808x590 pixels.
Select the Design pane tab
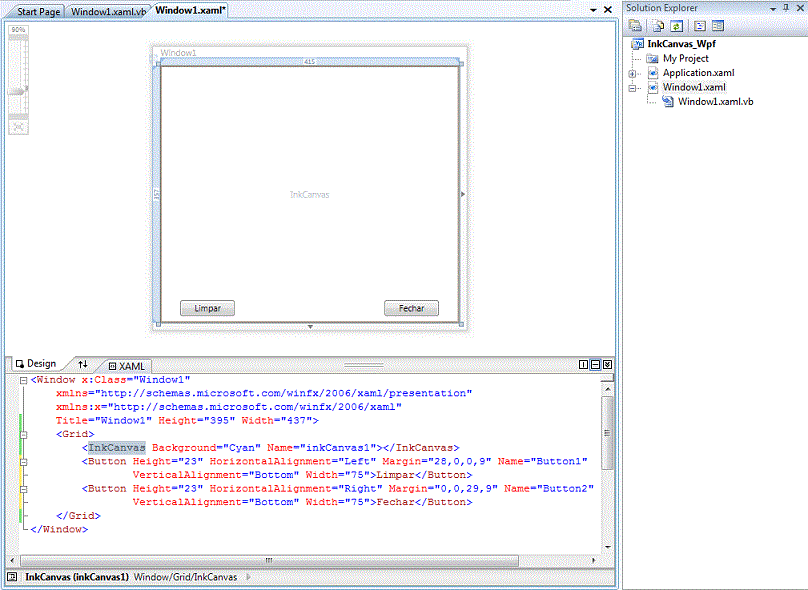(36, 364)
